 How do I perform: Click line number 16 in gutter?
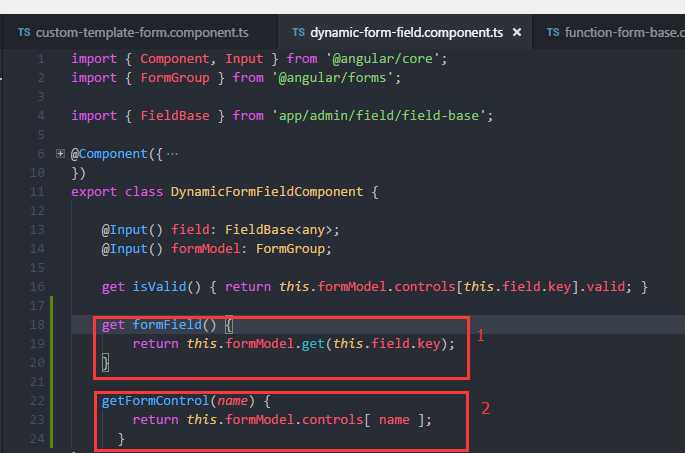tap(38, 287)
